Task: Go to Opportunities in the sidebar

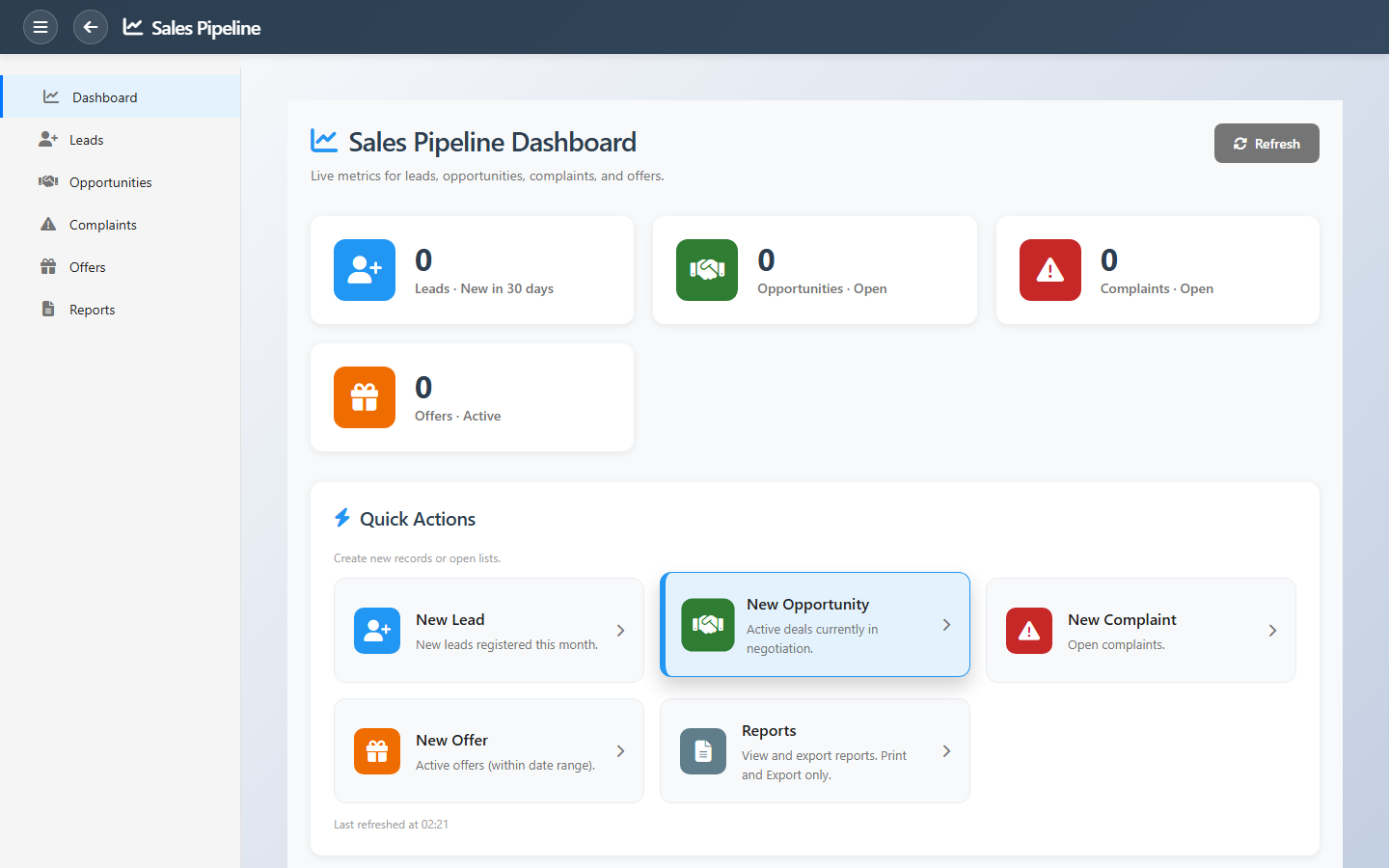Action: point(110,182)
